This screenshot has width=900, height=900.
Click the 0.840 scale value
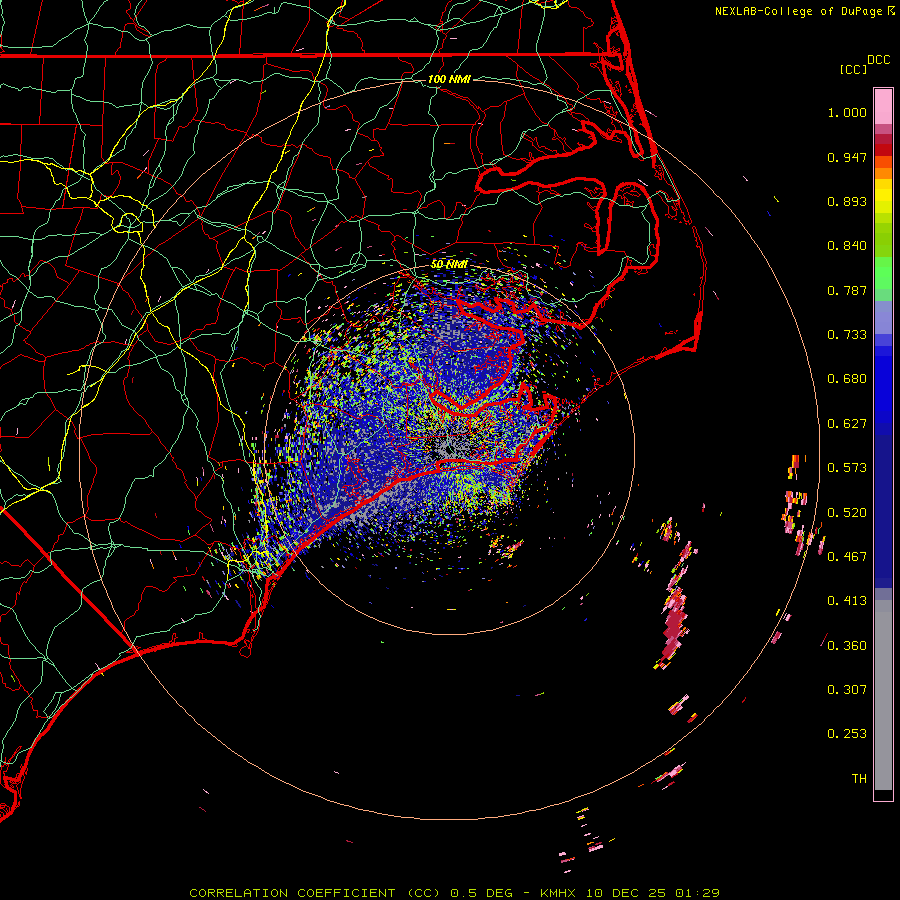[847, 246]
